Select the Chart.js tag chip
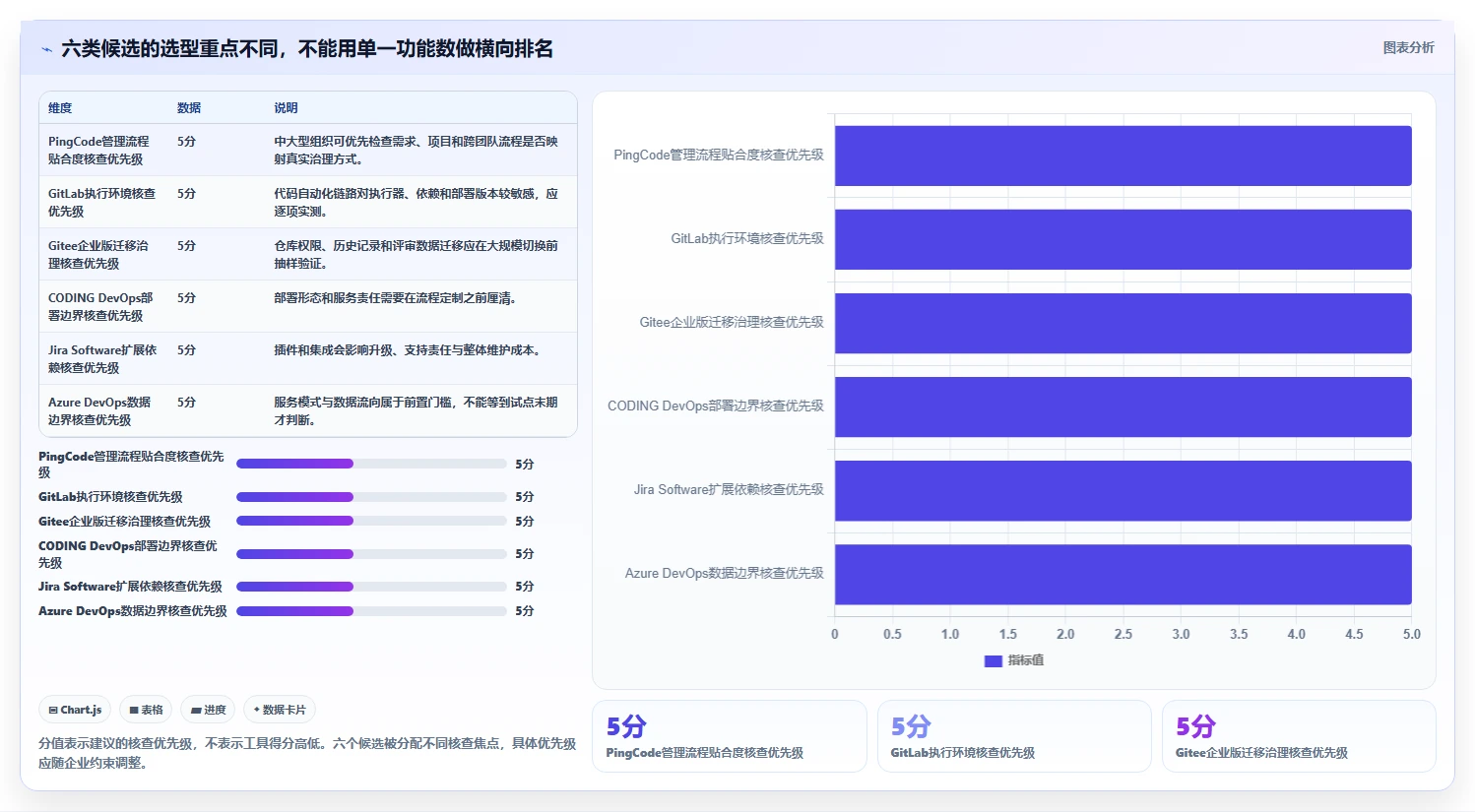Screen dimensions: 1475x812 (x=76, y=710)
